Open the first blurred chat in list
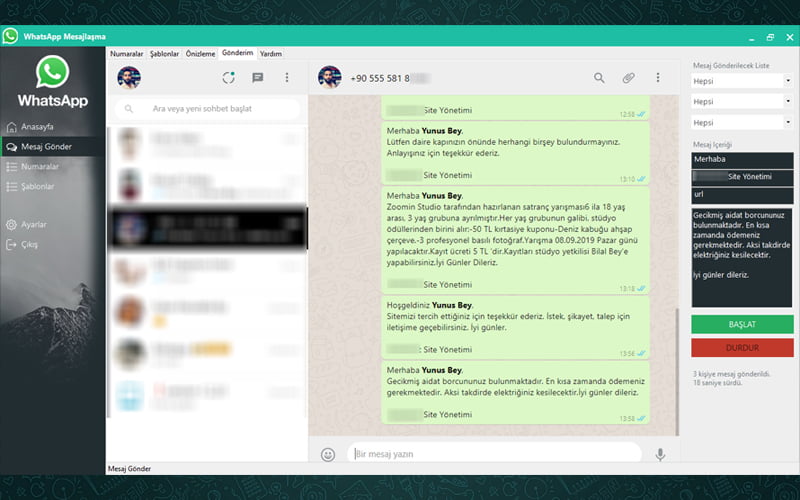Screen dimensions: 800x500 coord(208,144)
